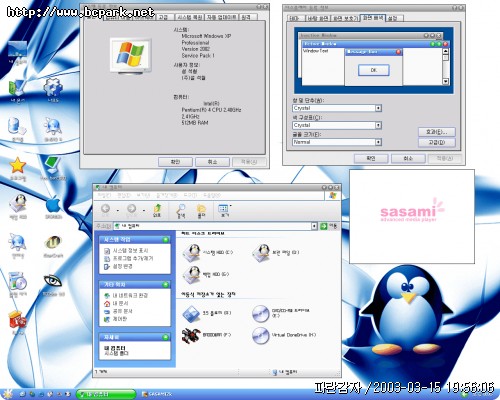Click 확인 in the System Properties dialog
Image resolution: width=500 pixels, height=400 pixels.
[175, 162]
